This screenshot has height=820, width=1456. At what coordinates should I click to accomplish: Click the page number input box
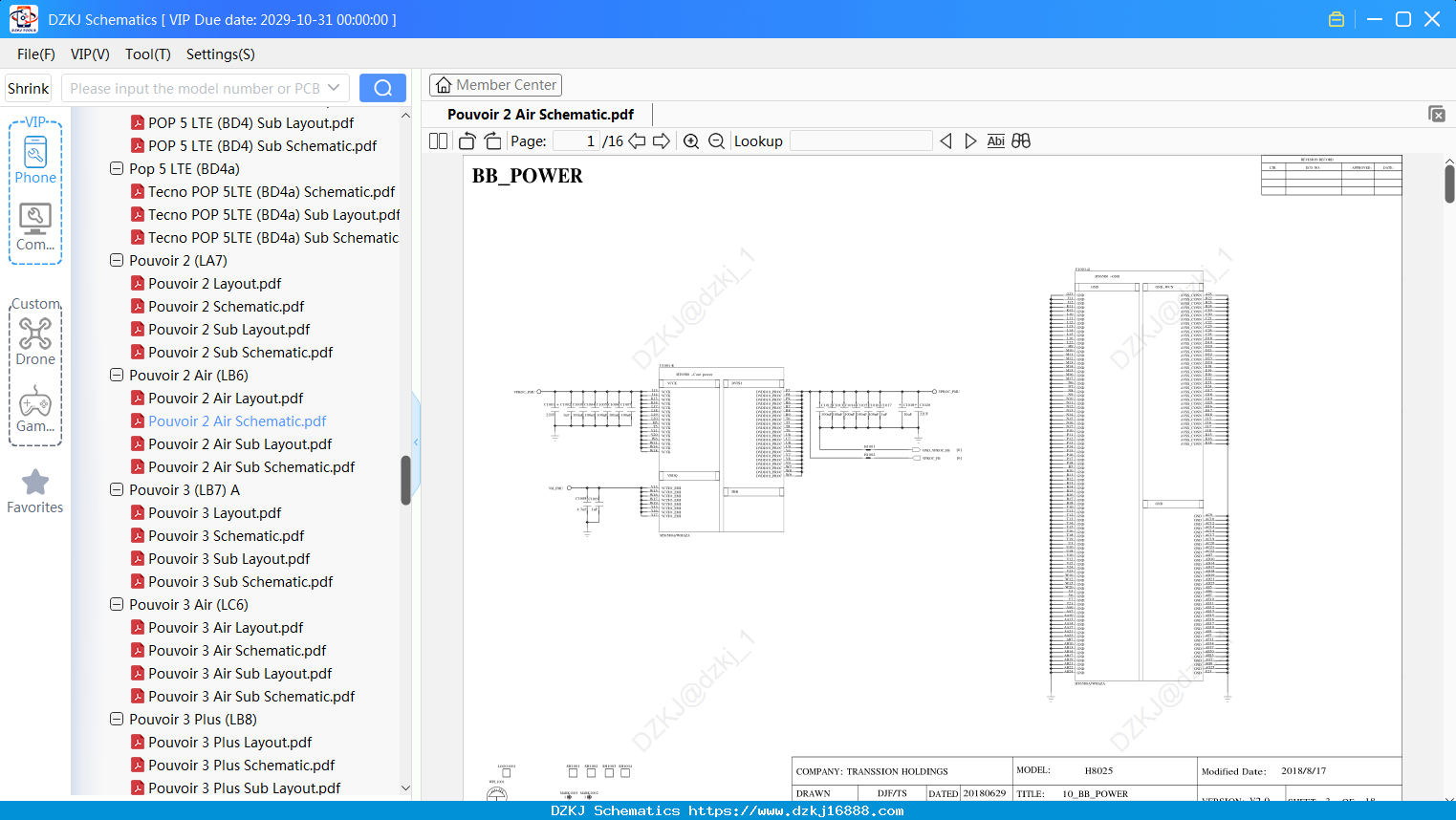(x=576, y=140)
